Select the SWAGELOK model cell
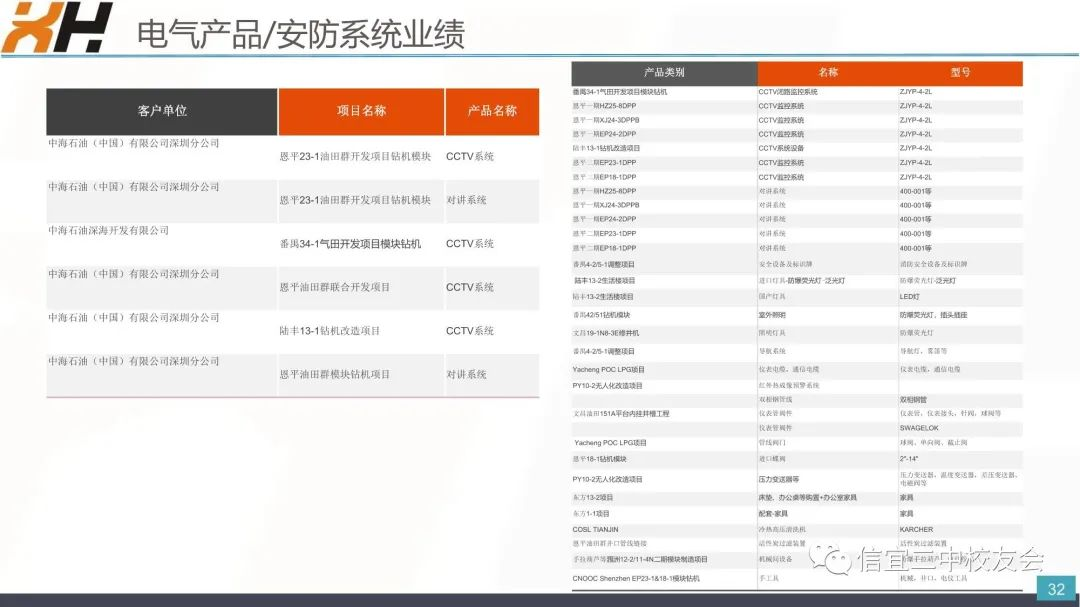This screenshot has height=607, width=1080. 919,429
